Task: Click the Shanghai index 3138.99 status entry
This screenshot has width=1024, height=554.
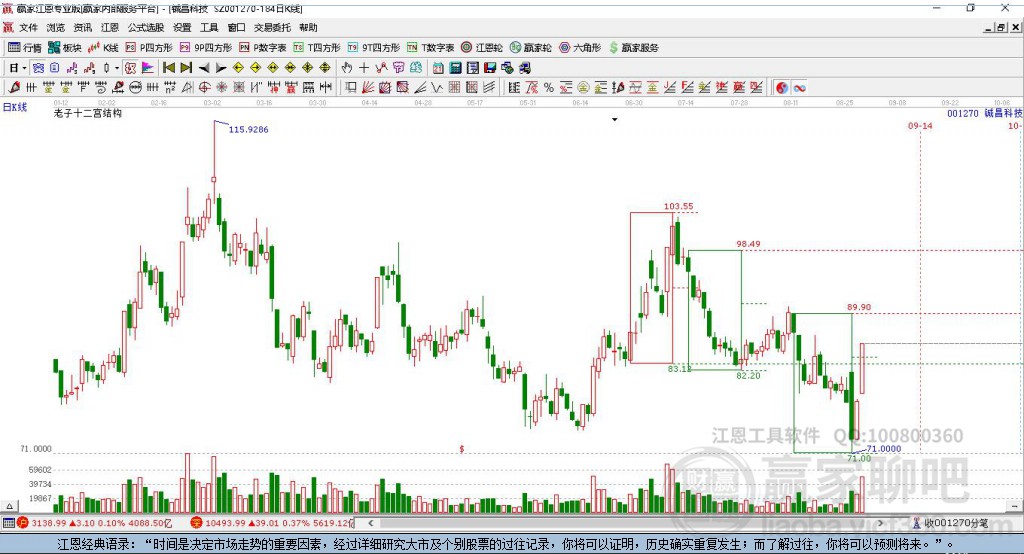Action: (x=95, y=523)
